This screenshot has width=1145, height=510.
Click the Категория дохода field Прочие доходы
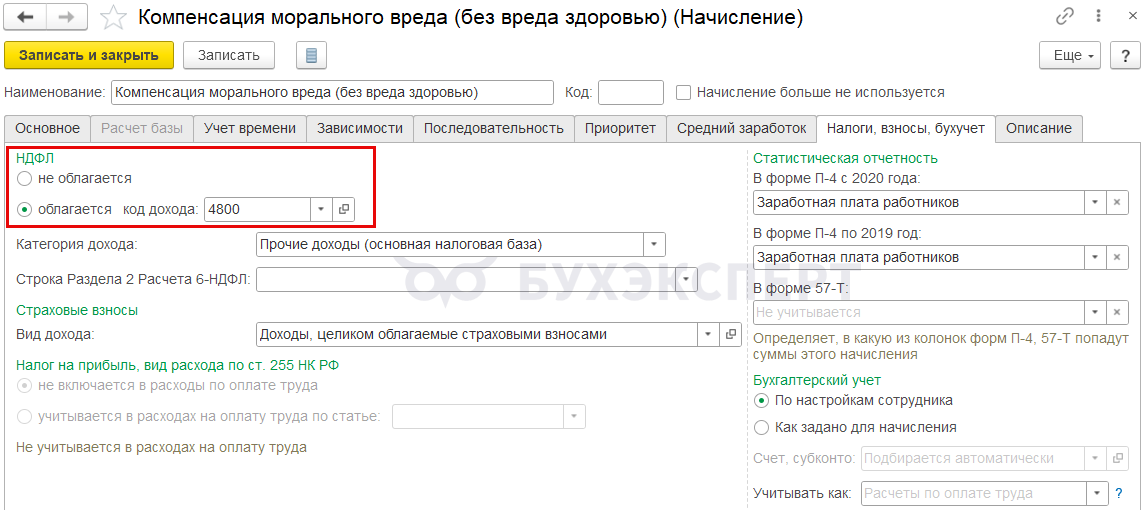(x=450, y=243)
